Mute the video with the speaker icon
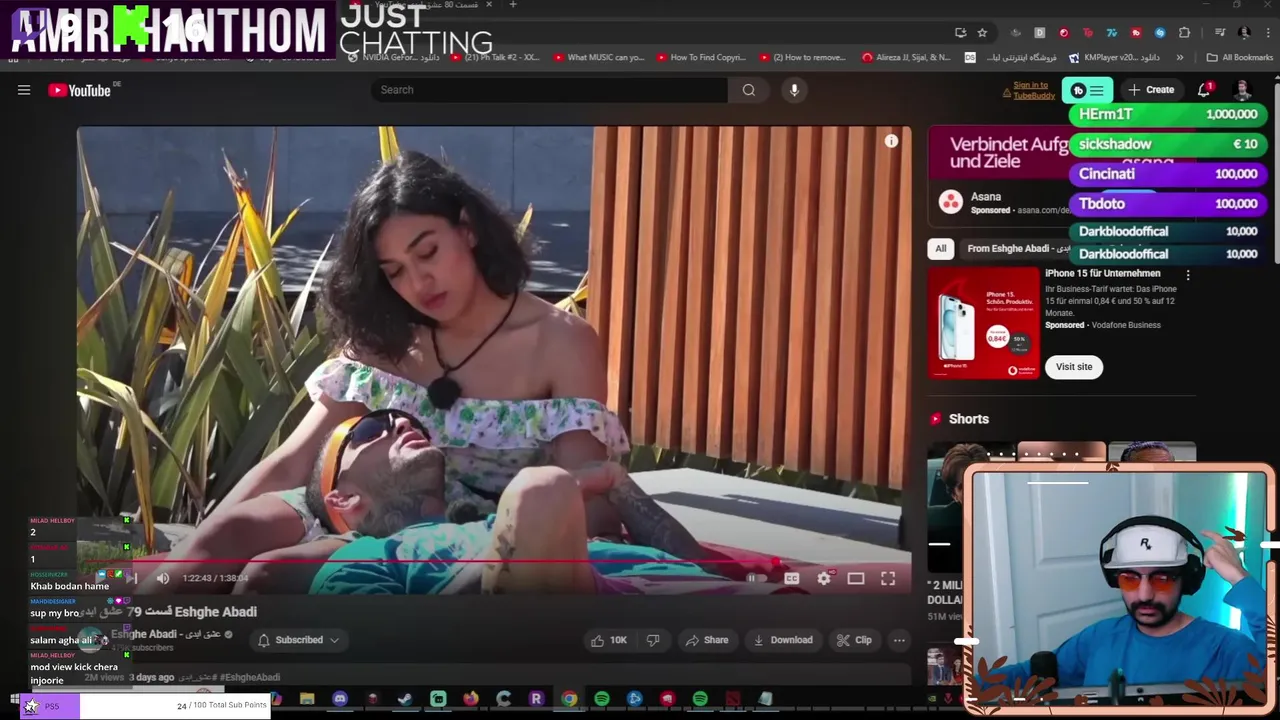This screenshot has width=1280, height=720. 163,578
